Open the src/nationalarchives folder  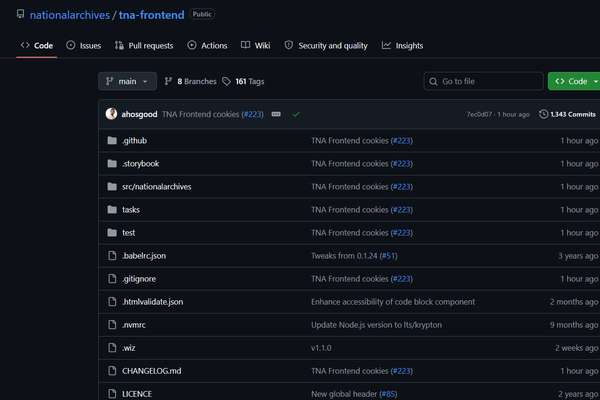[157, 186]
